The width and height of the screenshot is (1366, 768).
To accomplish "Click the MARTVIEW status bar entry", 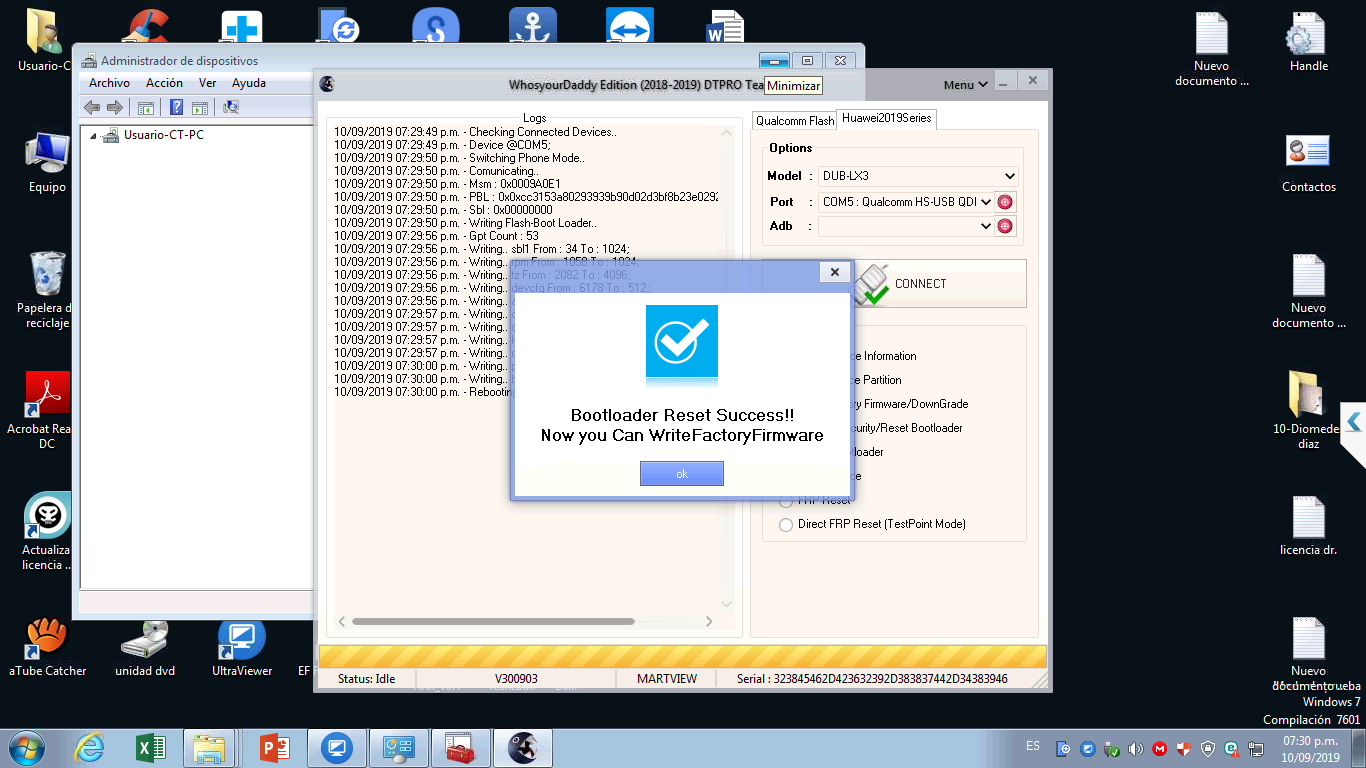I will pyautogui.click(x=667, y=679).
